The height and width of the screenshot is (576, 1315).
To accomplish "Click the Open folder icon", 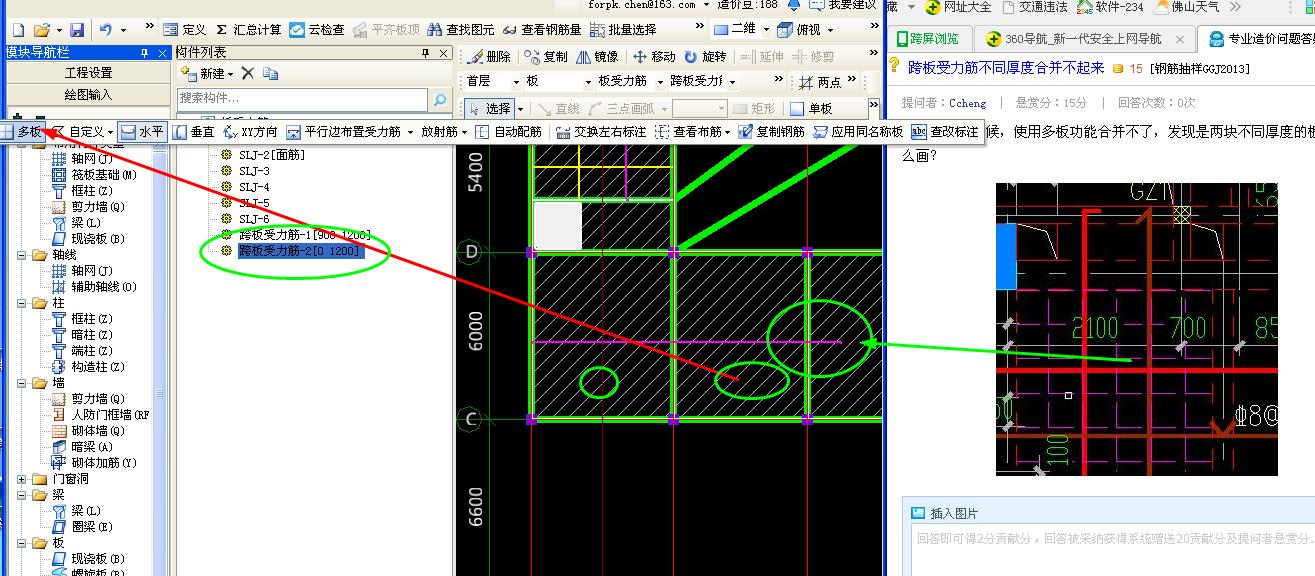I will 42,30.
